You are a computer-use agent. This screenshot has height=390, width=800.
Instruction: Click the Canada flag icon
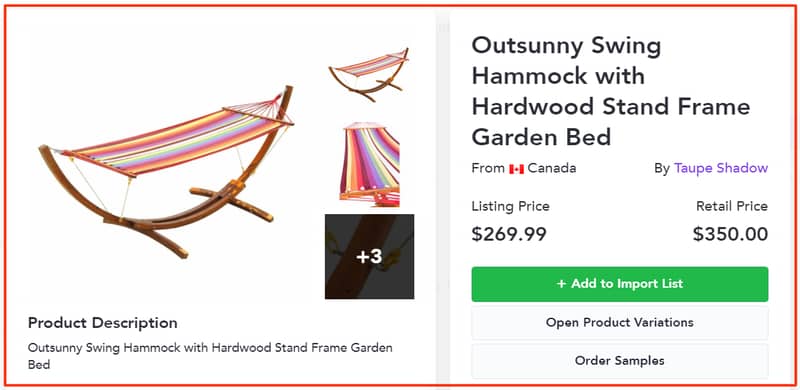coord(516,169)
